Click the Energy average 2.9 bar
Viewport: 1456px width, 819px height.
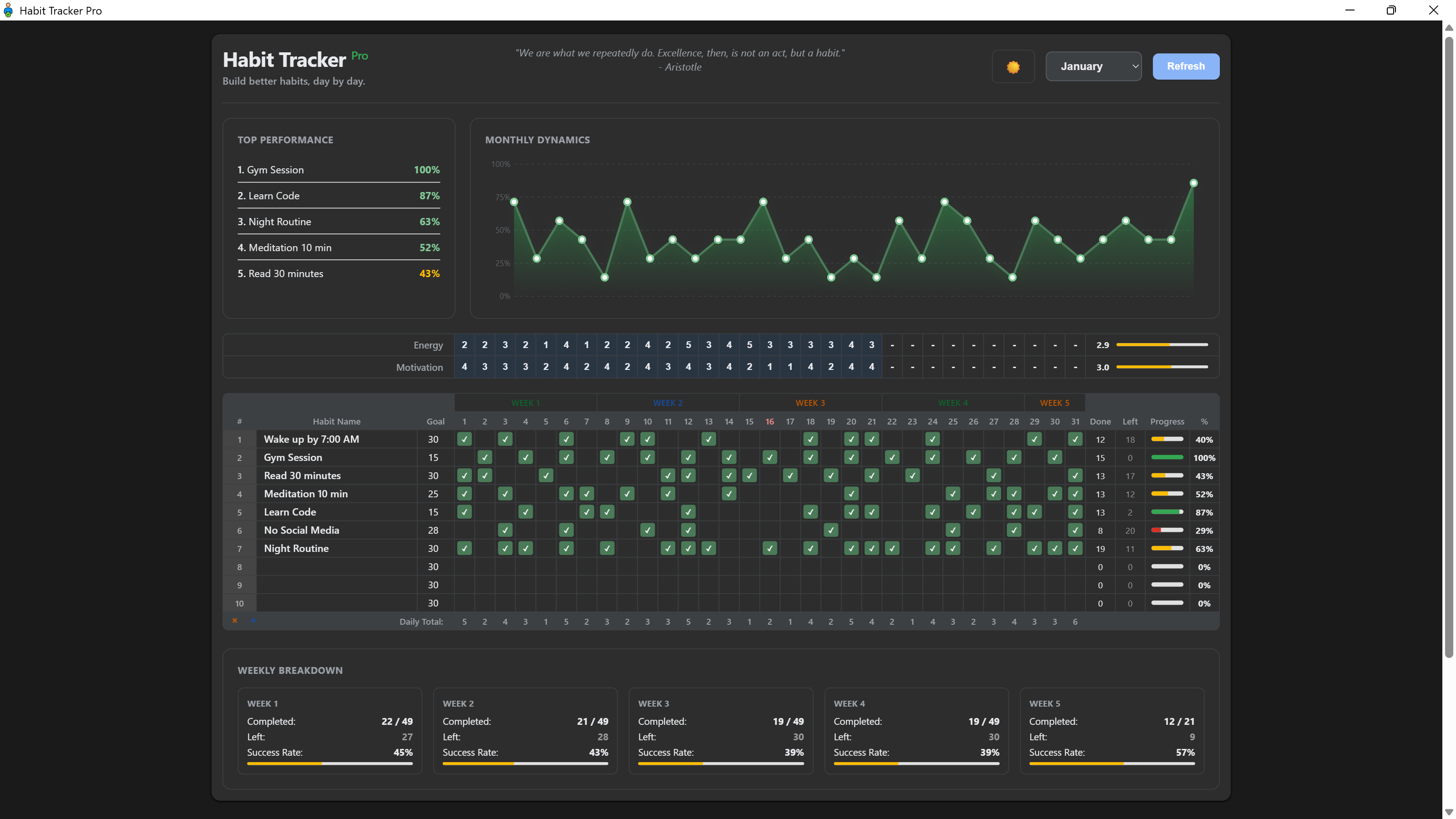1162,345
